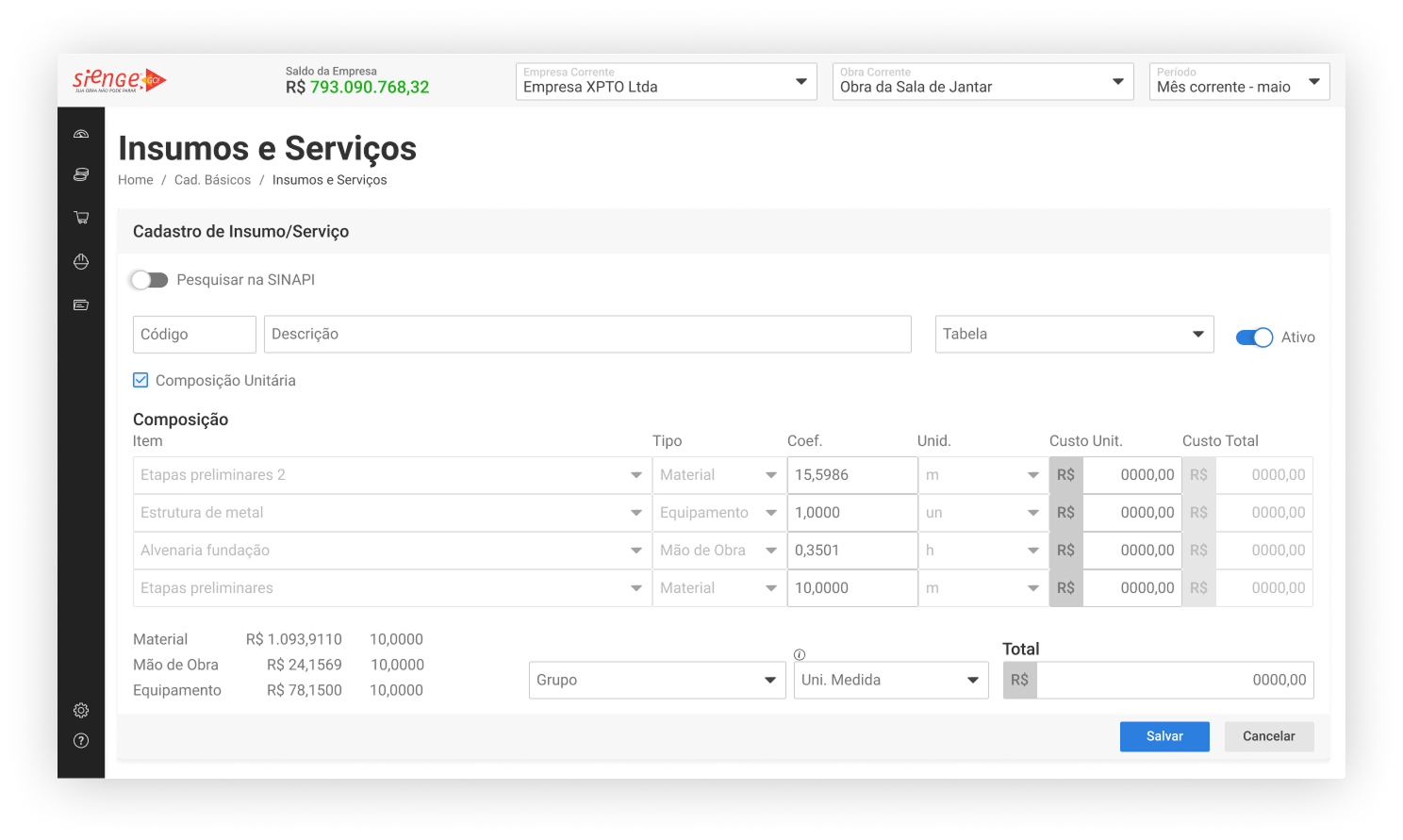The image size is (1403, 840).
Task: Select the hard hat construction icon
Action: click(x=81, y=261)
